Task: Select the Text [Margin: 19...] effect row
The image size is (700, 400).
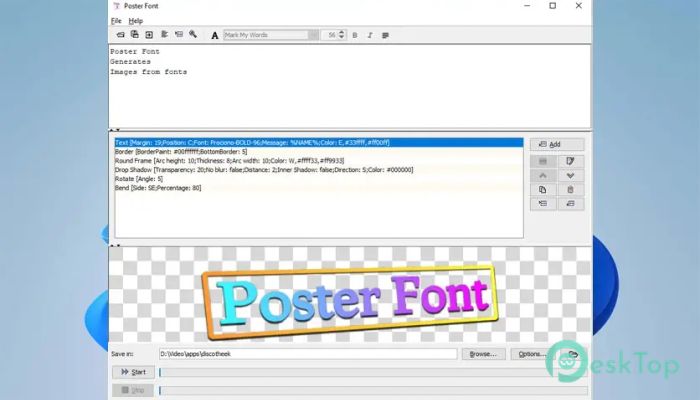Action: tap(319, 143)
